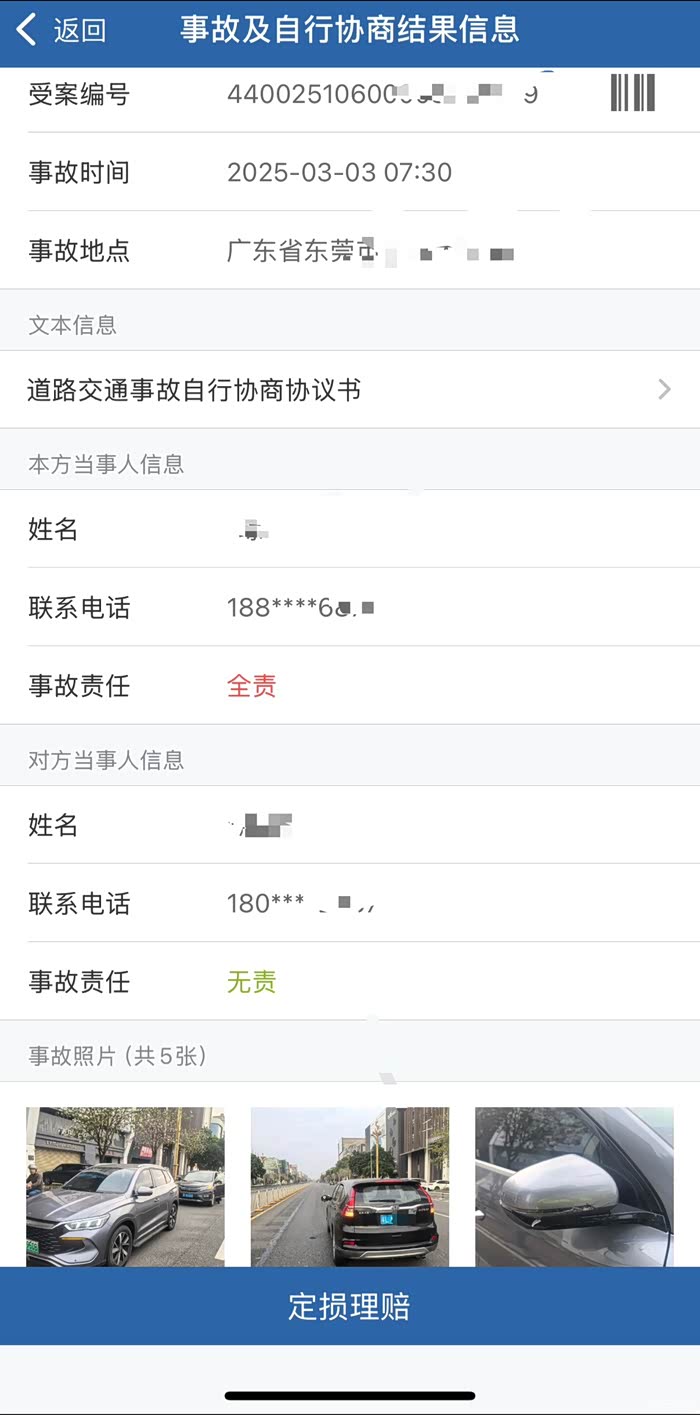
Task: Tap the 事故地点 location value
Action: pyautogui.click(x=370, y=251)
